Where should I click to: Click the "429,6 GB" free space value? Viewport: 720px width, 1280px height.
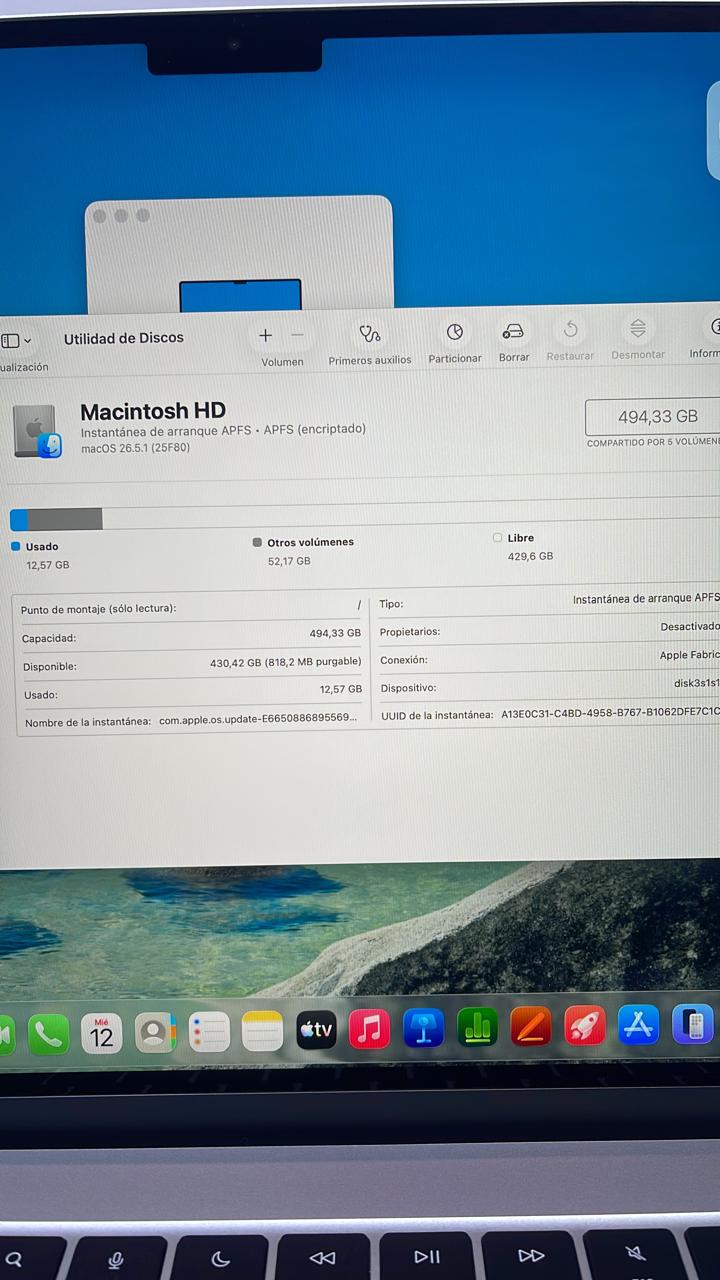point(530,556)
